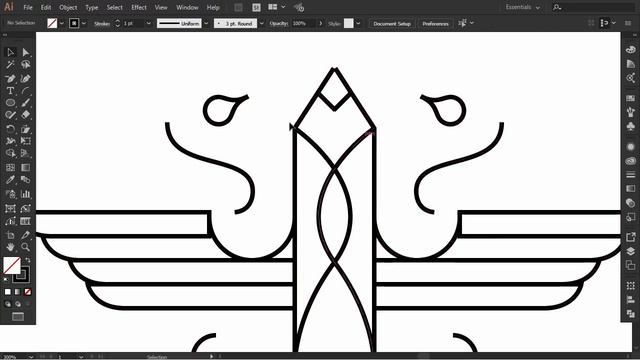This screenshot has width=640, height=360.
Task: Select the Column Graph tool
Action: click(25, 194)
